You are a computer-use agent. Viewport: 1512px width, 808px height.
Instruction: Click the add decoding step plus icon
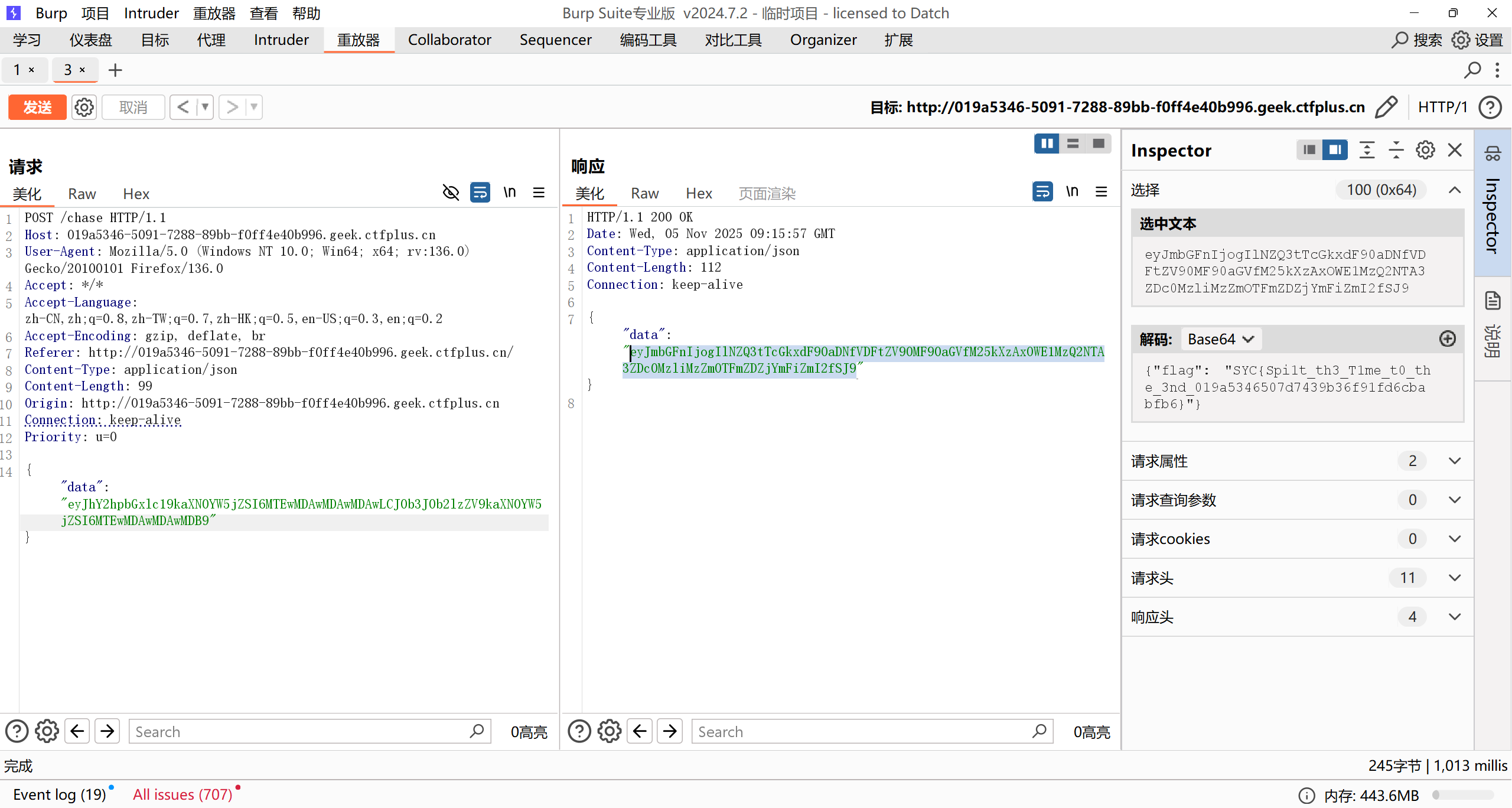pyautogui.click(x=1447, y=339)
